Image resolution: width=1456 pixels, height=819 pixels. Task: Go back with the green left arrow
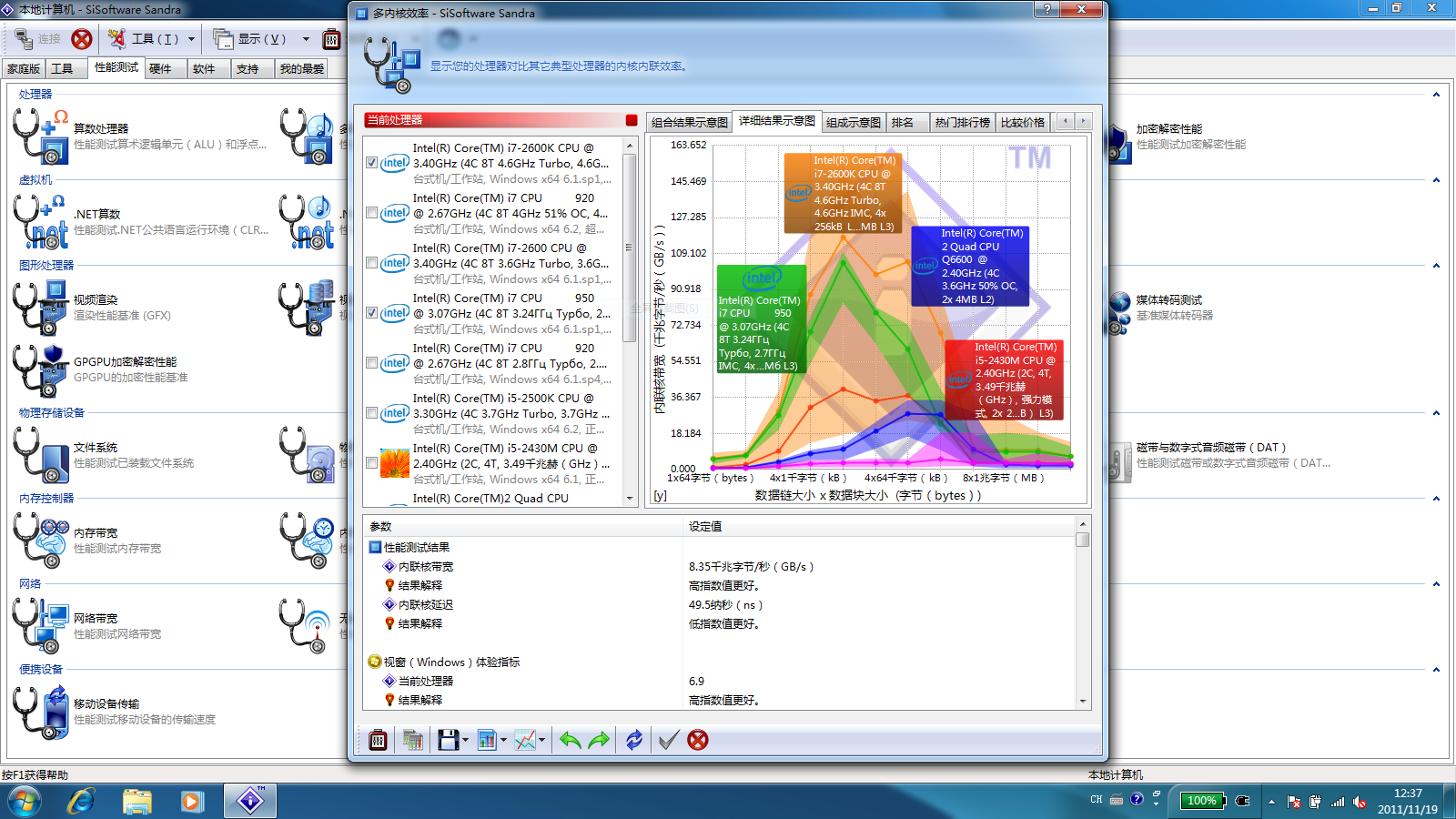coord(570,740)
